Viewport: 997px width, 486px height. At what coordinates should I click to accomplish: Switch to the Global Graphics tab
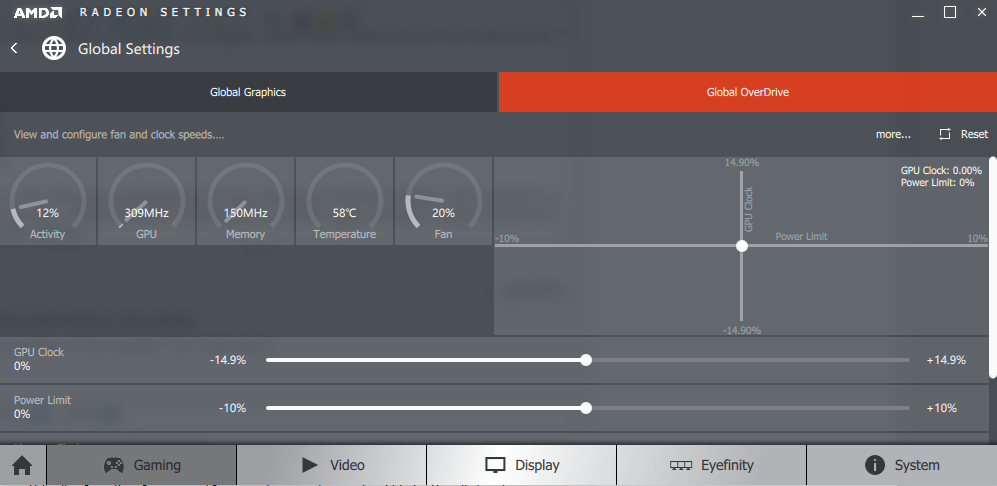click(248, 92)
